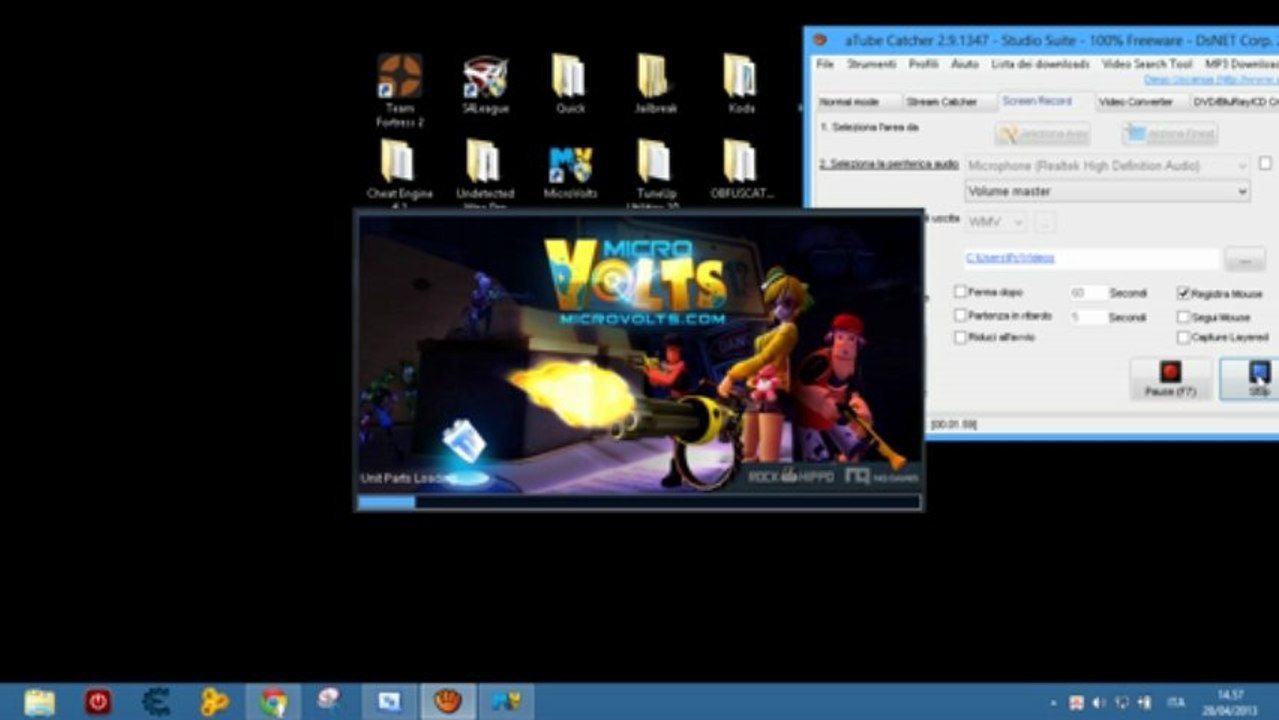Click the MicroVolts splash loading progress bar
Screen dimensions: 1279x720
639,501
